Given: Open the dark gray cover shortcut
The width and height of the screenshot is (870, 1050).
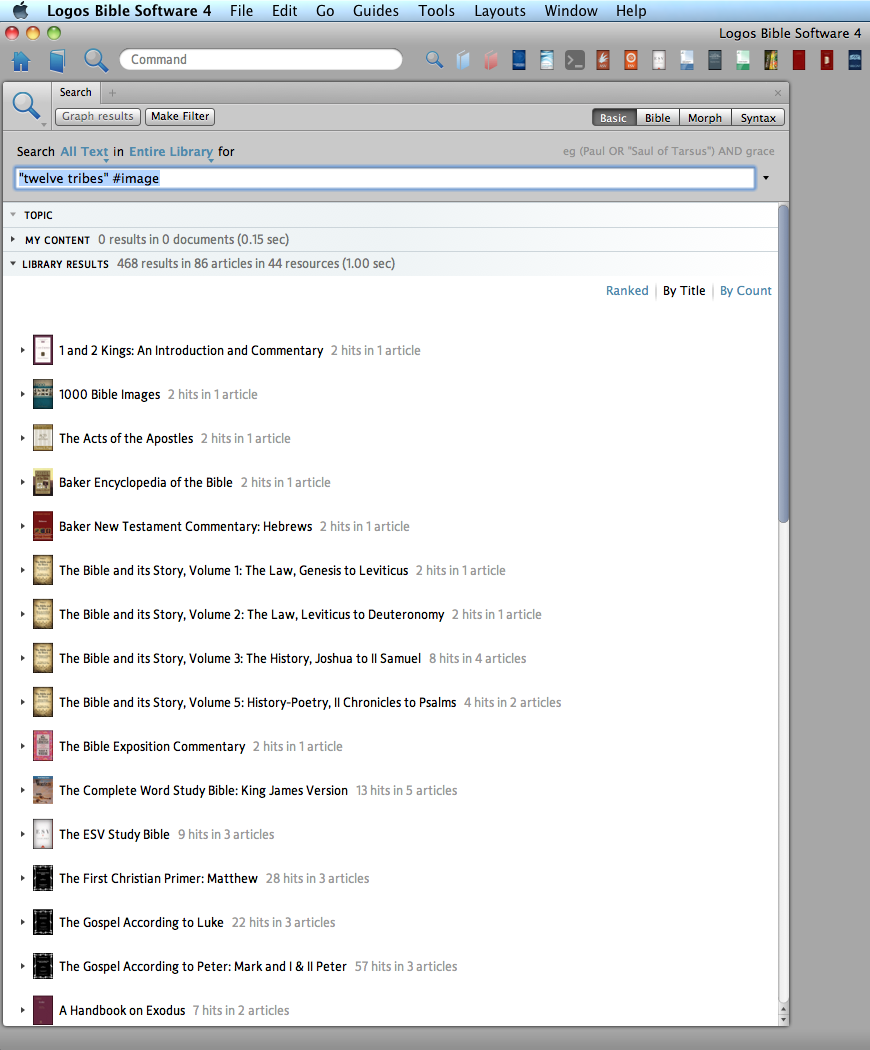Looking at the screenshot, I should 715,60.
